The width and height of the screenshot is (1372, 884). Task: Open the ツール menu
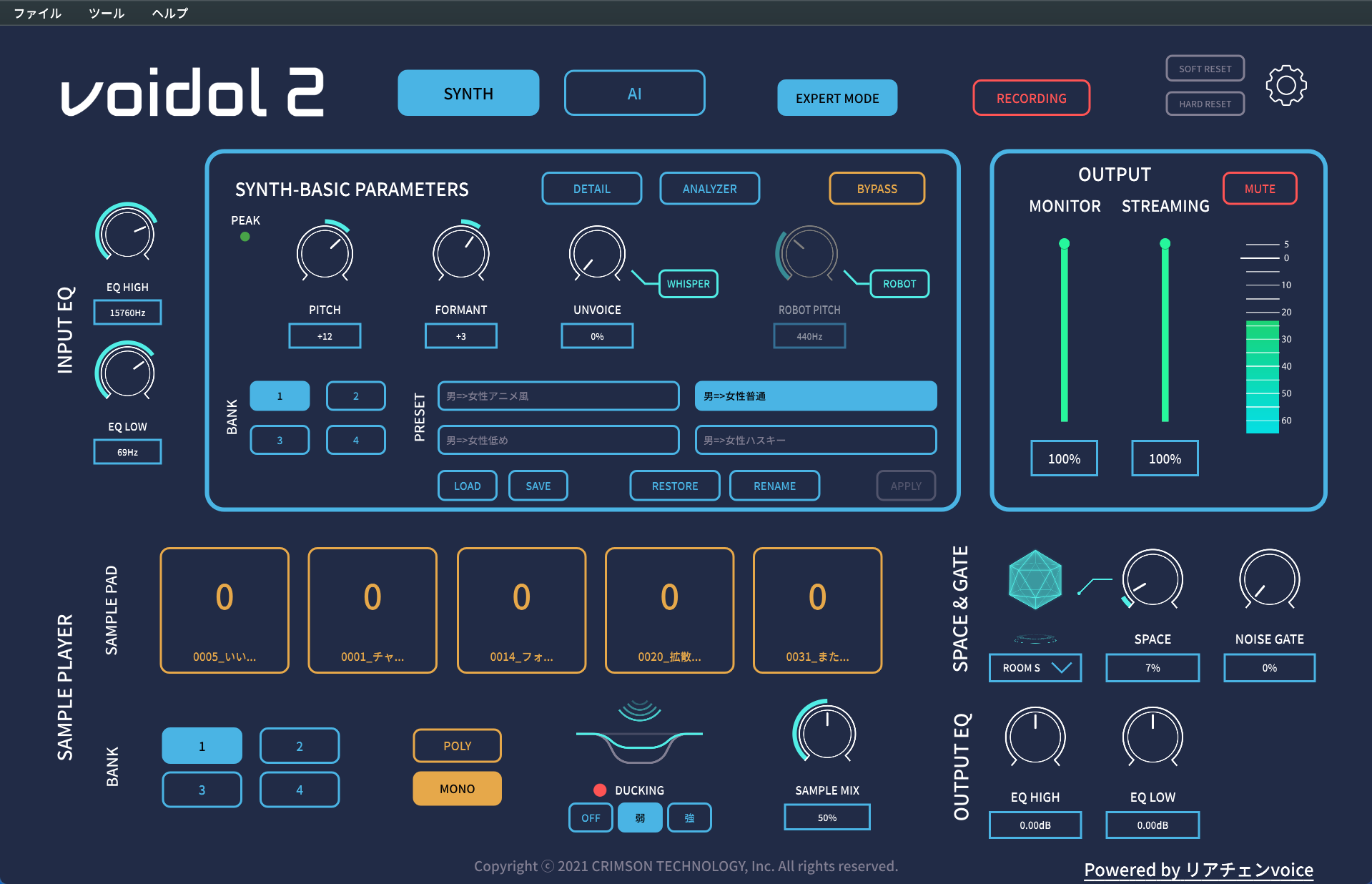(107, 13)
